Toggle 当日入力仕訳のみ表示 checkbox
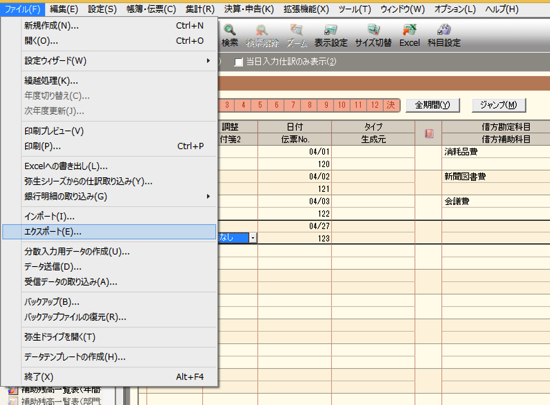Screen dimensions: 550x405 click(239, 62)
